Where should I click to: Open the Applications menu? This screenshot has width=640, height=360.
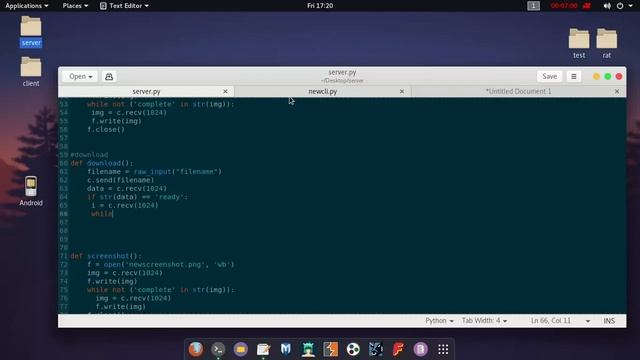pyautogui.click(x=27, y=6)
